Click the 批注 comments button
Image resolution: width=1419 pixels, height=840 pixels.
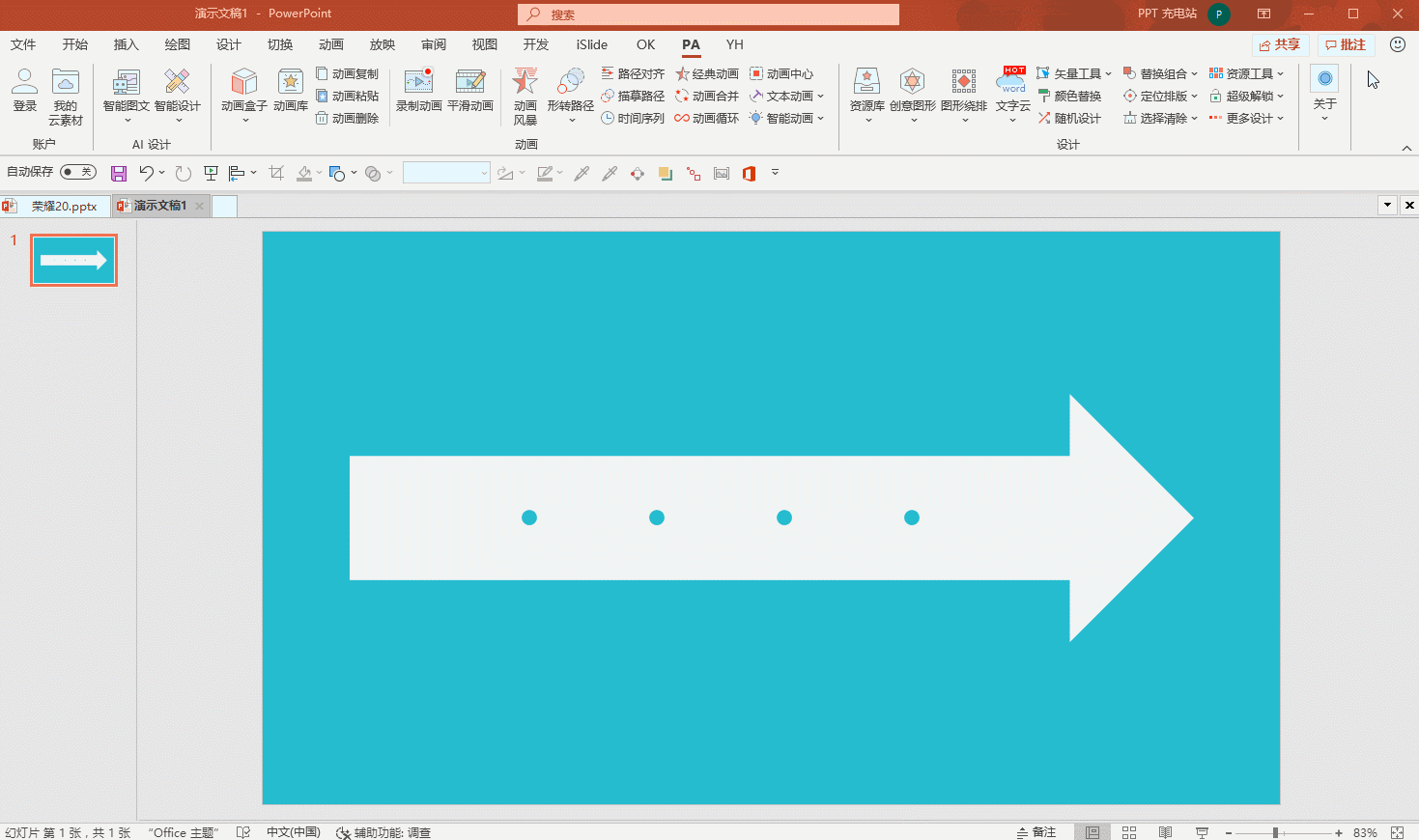(x=1346, y=44)
